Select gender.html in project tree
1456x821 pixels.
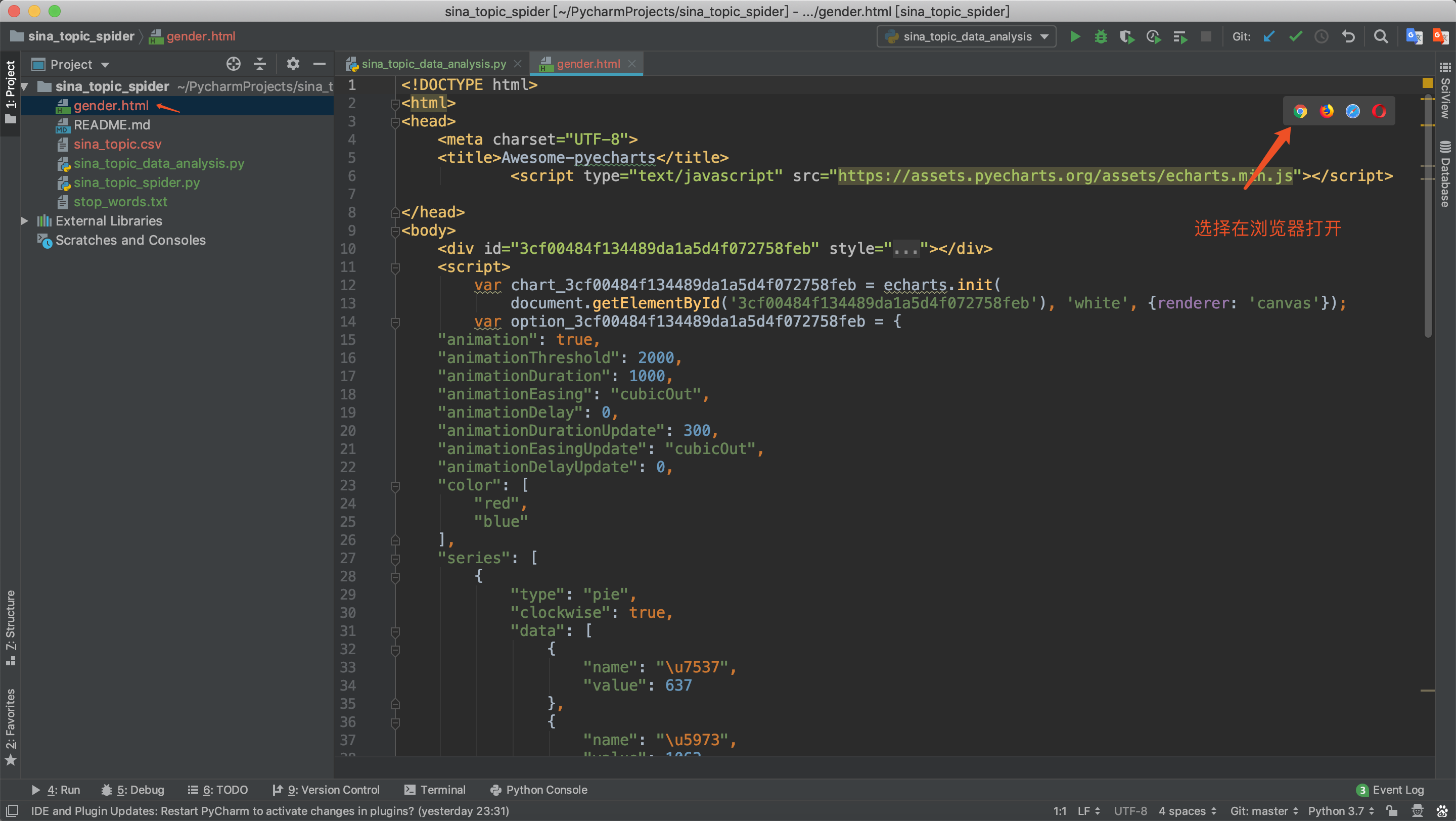[x=177, y=106]
